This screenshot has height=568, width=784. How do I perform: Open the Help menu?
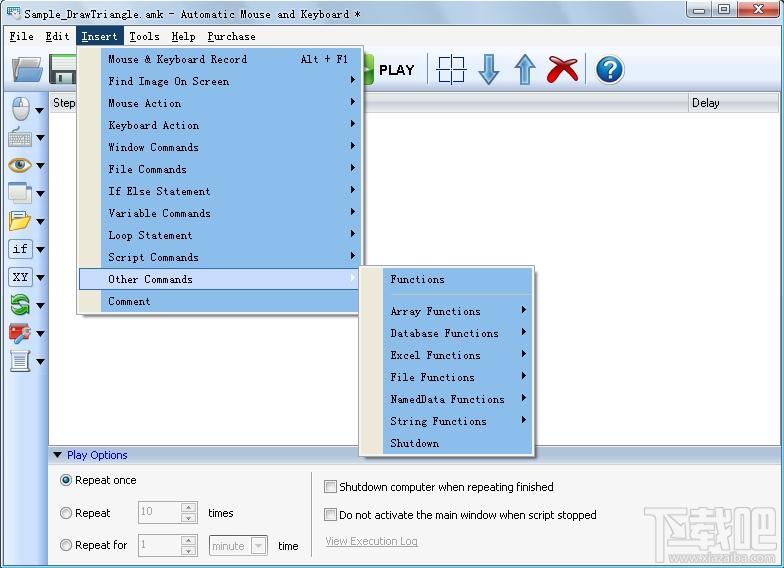pos(183,36)
